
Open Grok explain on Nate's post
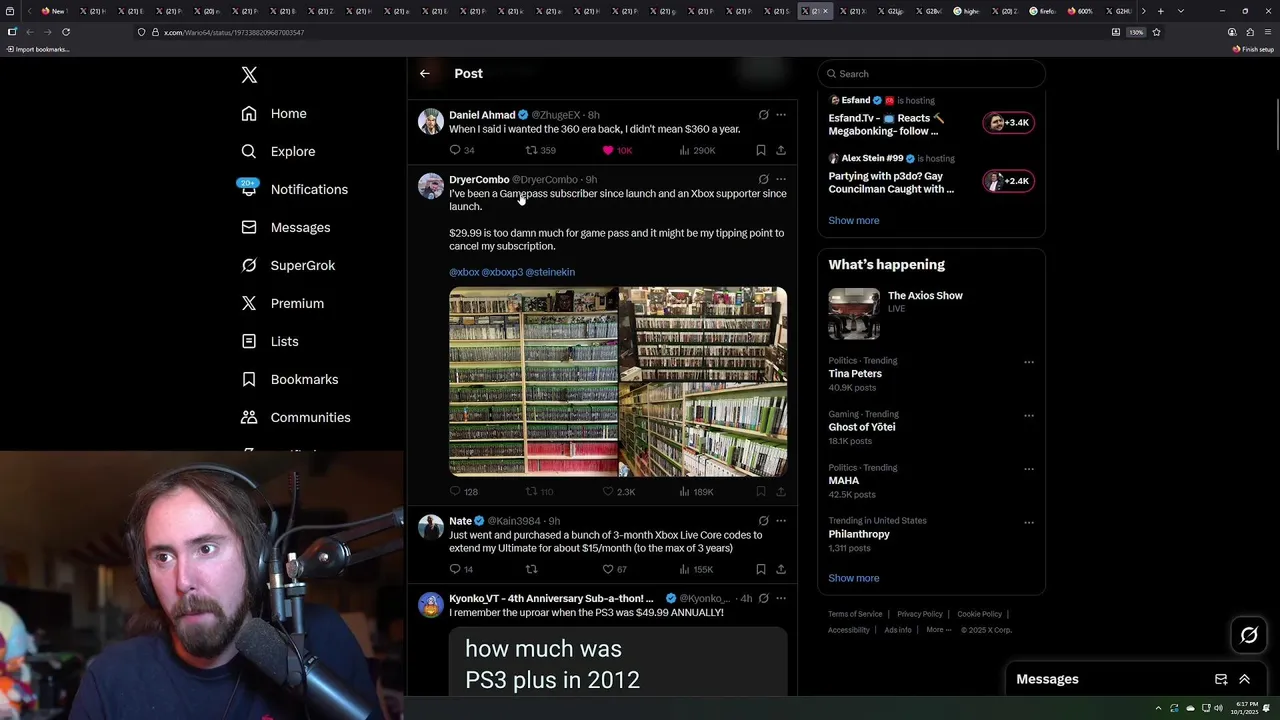pyautogui.click(x=763, y=521)
